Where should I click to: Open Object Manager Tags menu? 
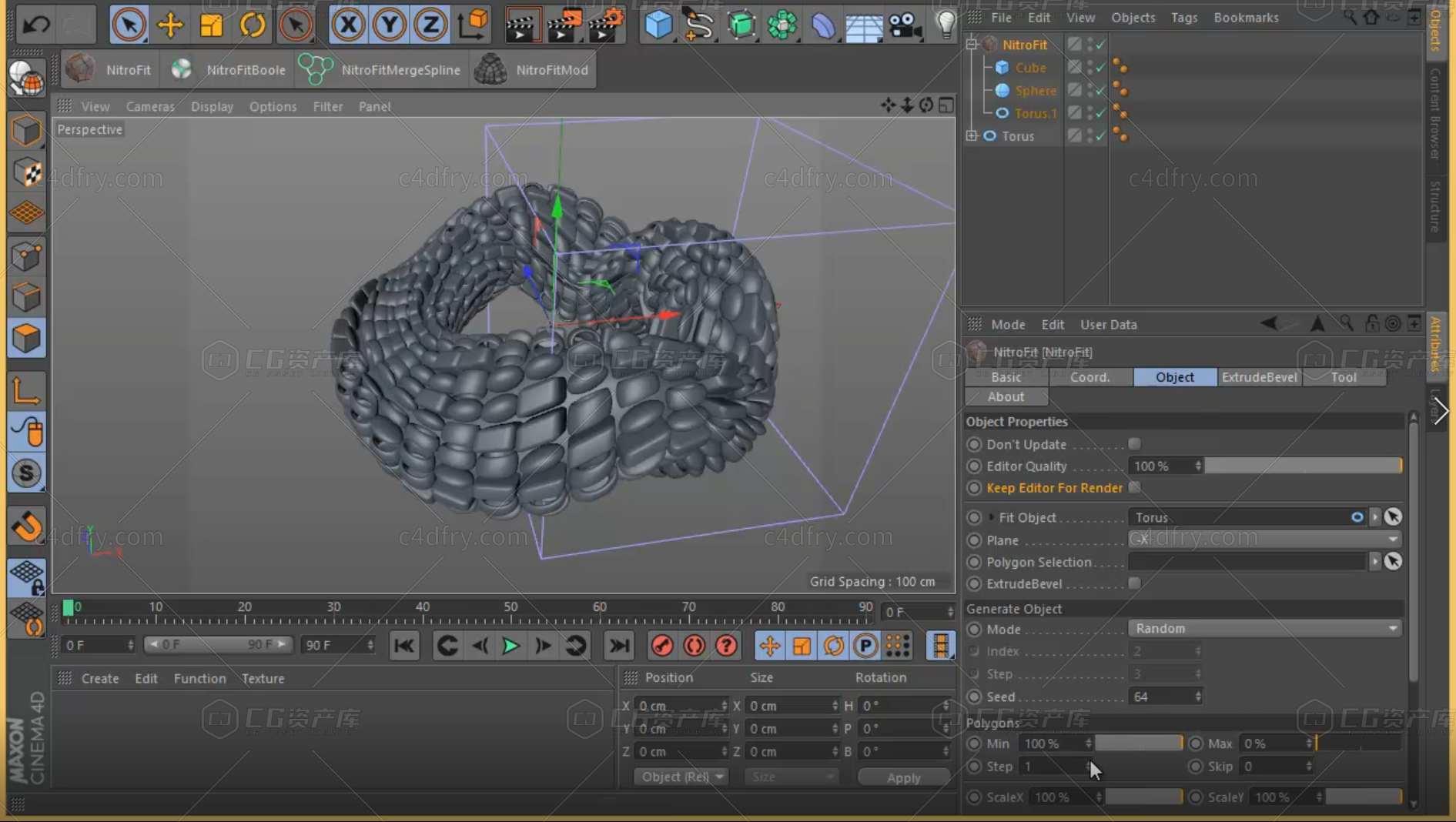[1183, 17]
